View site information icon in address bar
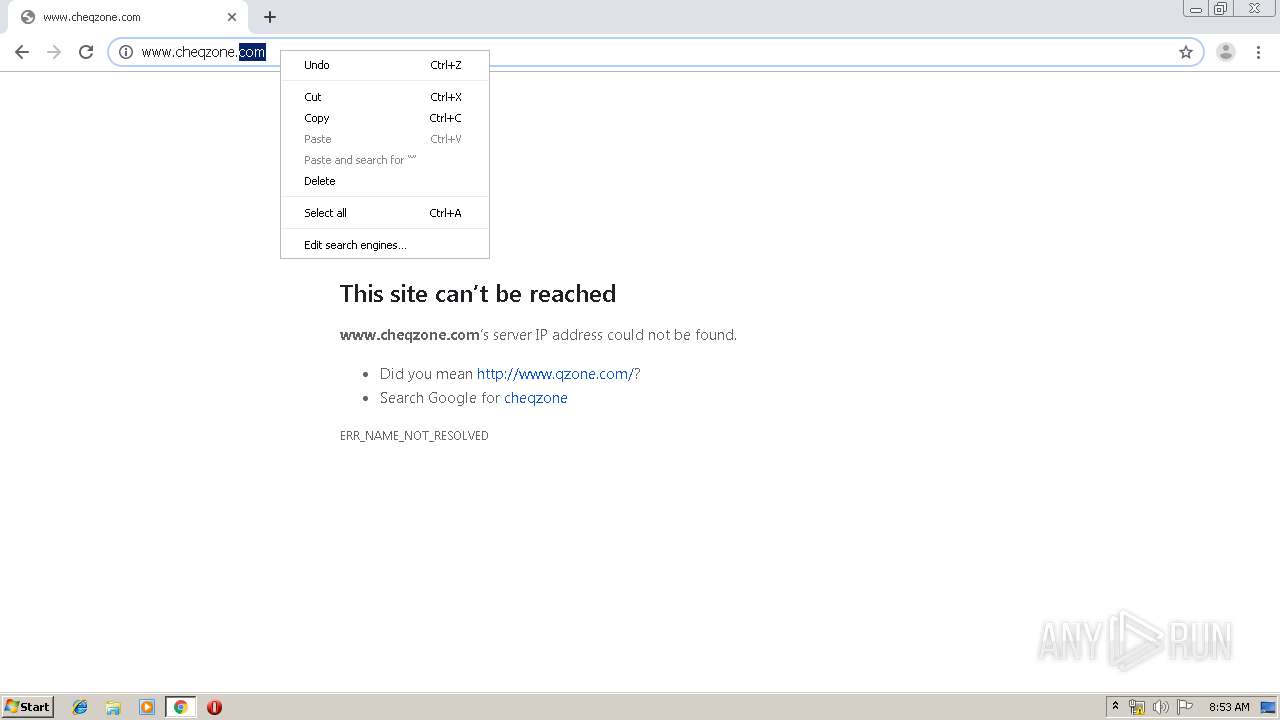This screenshot has width=1280, height=720. (x=126, y=52)
